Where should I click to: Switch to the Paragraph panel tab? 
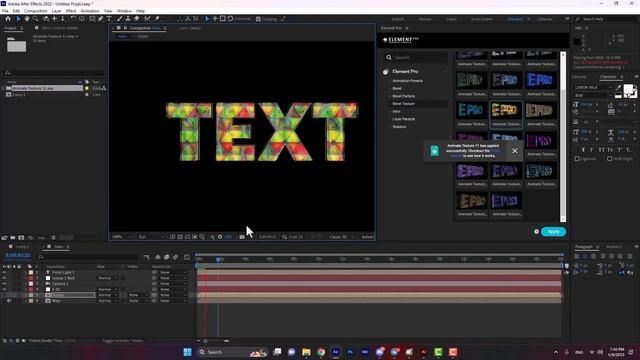[x=584, y=247]
